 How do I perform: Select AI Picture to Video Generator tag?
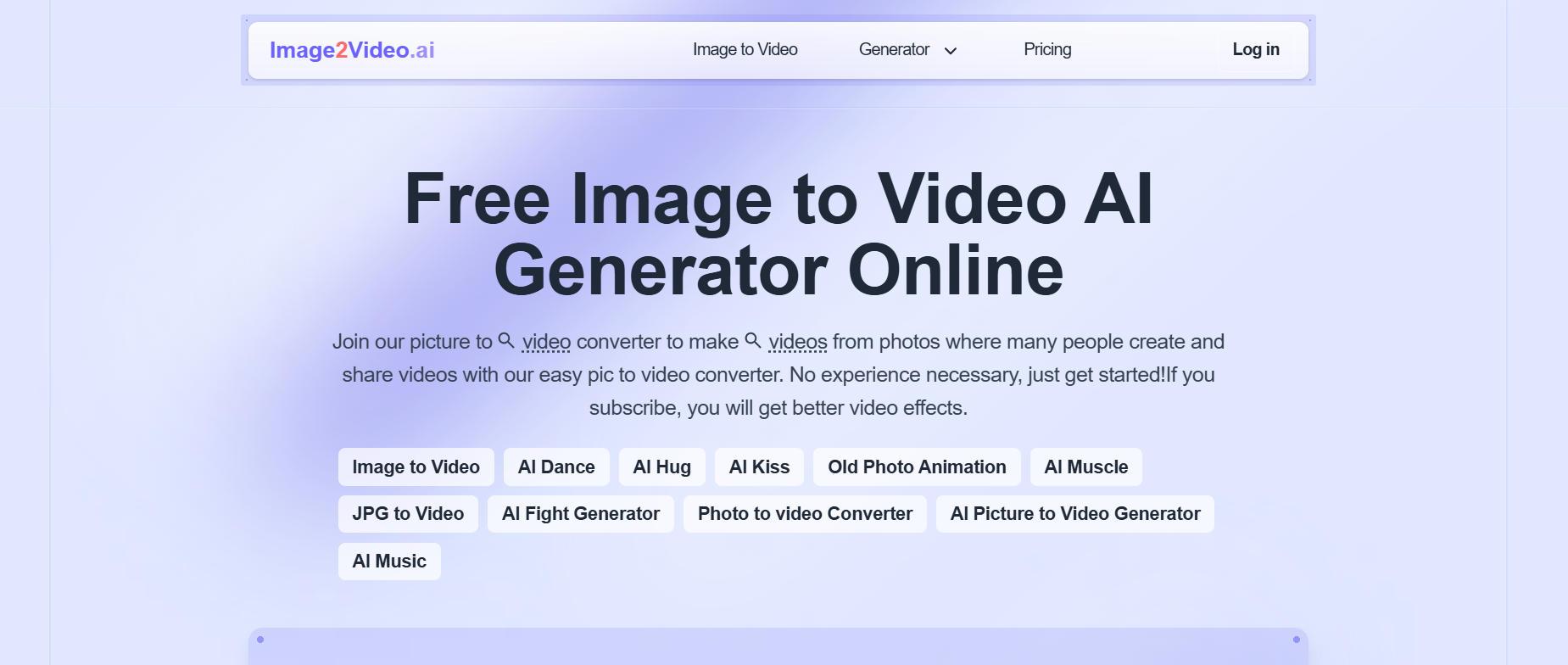pyautogui.click(x=1075, y=514)
